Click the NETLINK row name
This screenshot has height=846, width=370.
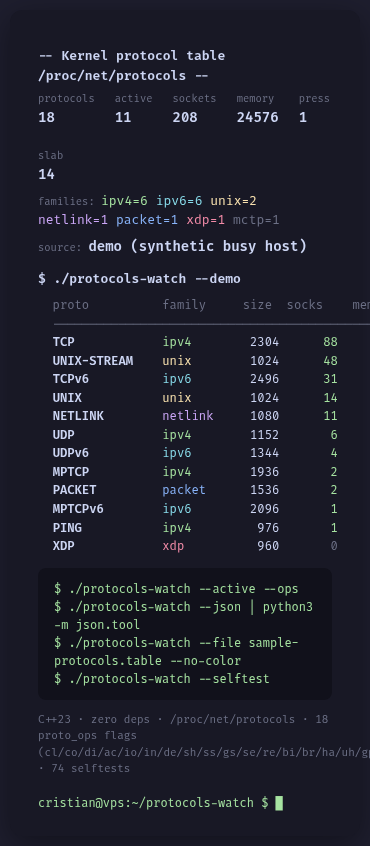point(78,416)
